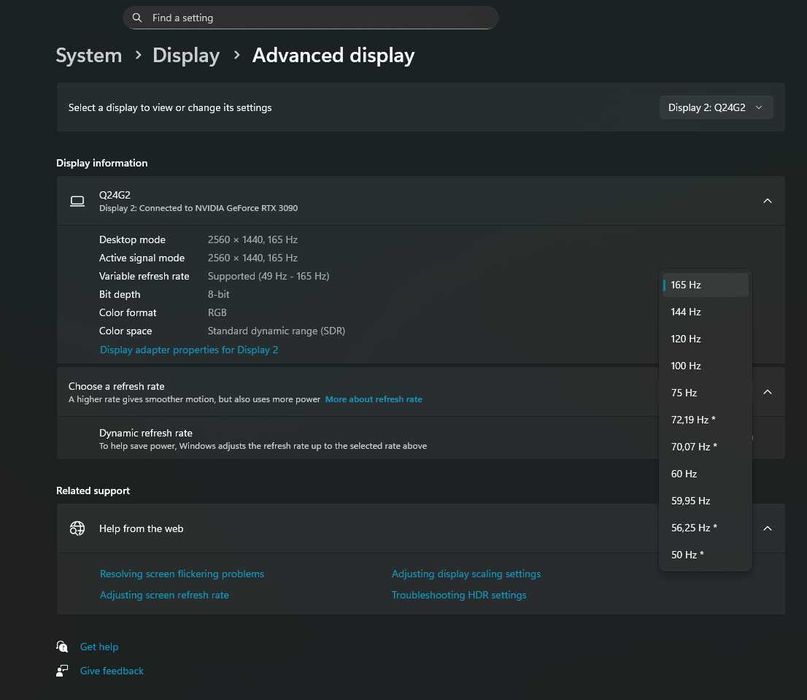Choose 59,95 Hz from list
Image resolution: width=807 pixels, height=700 pixels.
705,501
